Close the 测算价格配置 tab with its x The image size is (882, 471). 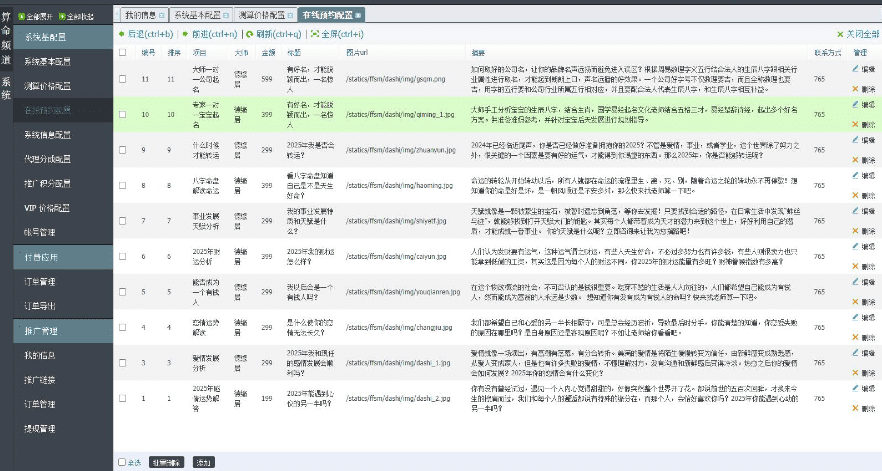[x=291, y=15]
